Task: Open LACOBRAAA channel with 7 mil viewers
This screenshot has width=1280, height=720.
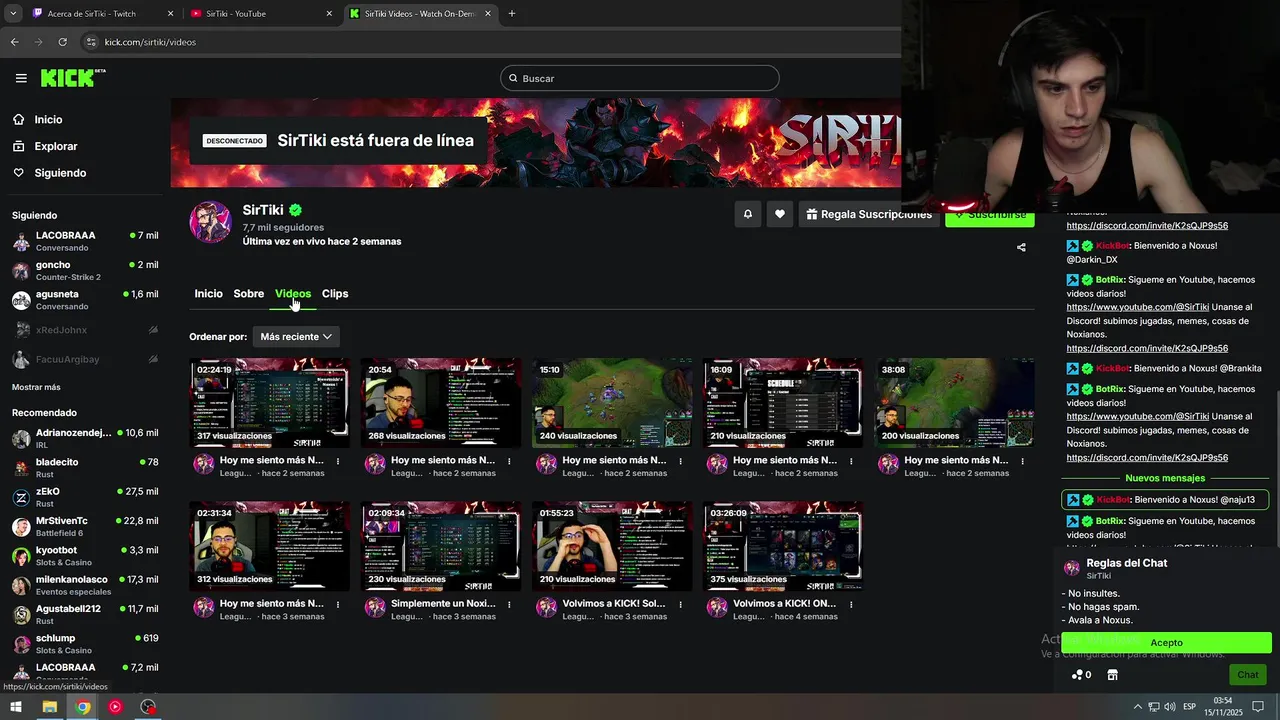Action: [84, 242]
